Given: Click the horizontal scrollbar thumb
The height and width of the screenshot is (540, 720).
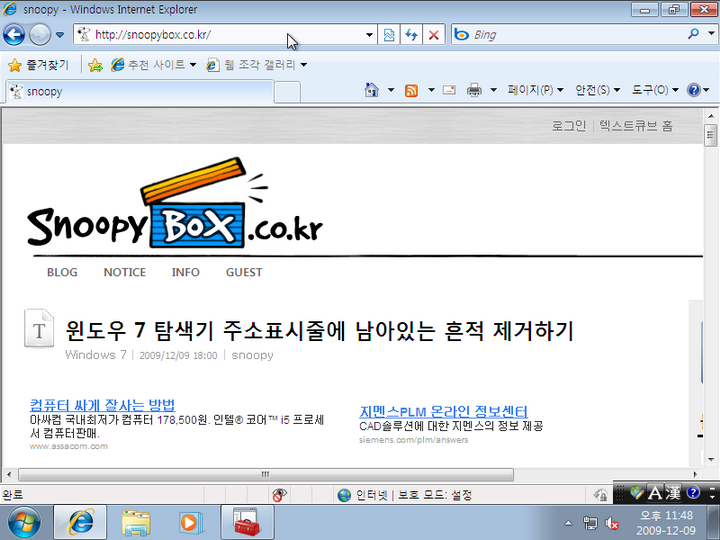Looking at the screenshot, I should click(x=265, y=474).
